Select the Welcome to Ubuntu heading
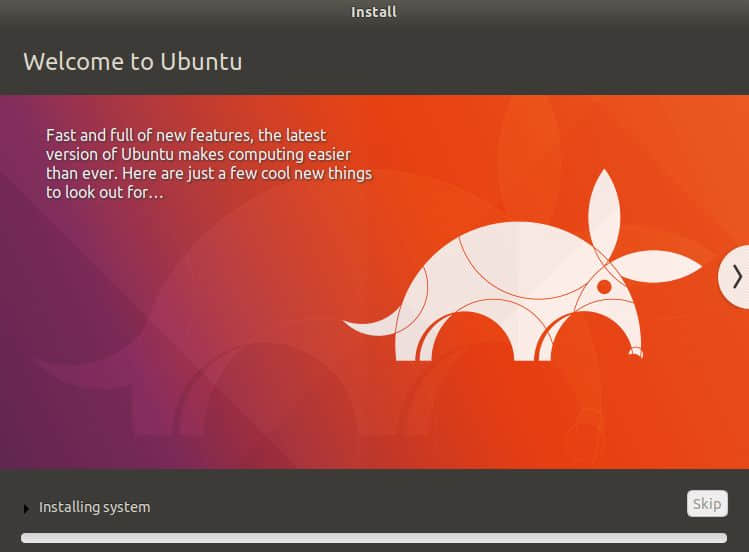This screenshot has height=552, width=749. [x=132, y=61]
